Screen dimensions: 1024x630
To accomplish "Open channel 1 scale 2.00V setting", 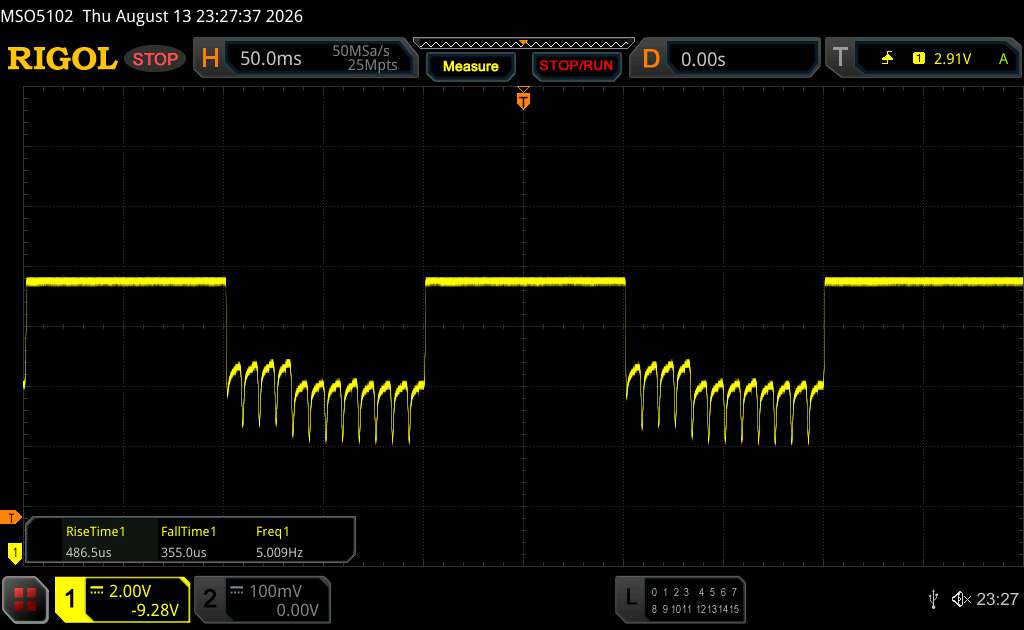I will 129,591.
